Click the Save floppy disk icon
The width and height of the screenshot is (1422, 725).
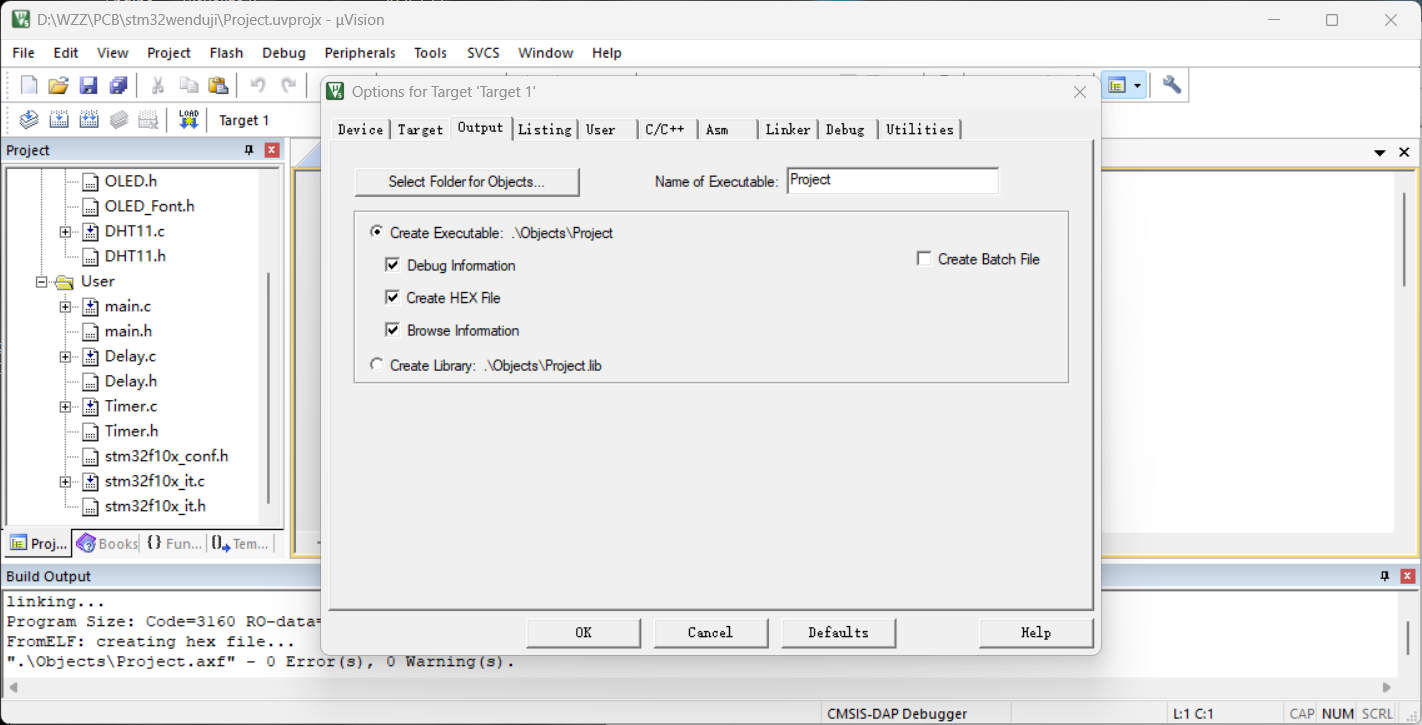pyautogui.click(x=89, y=86)
